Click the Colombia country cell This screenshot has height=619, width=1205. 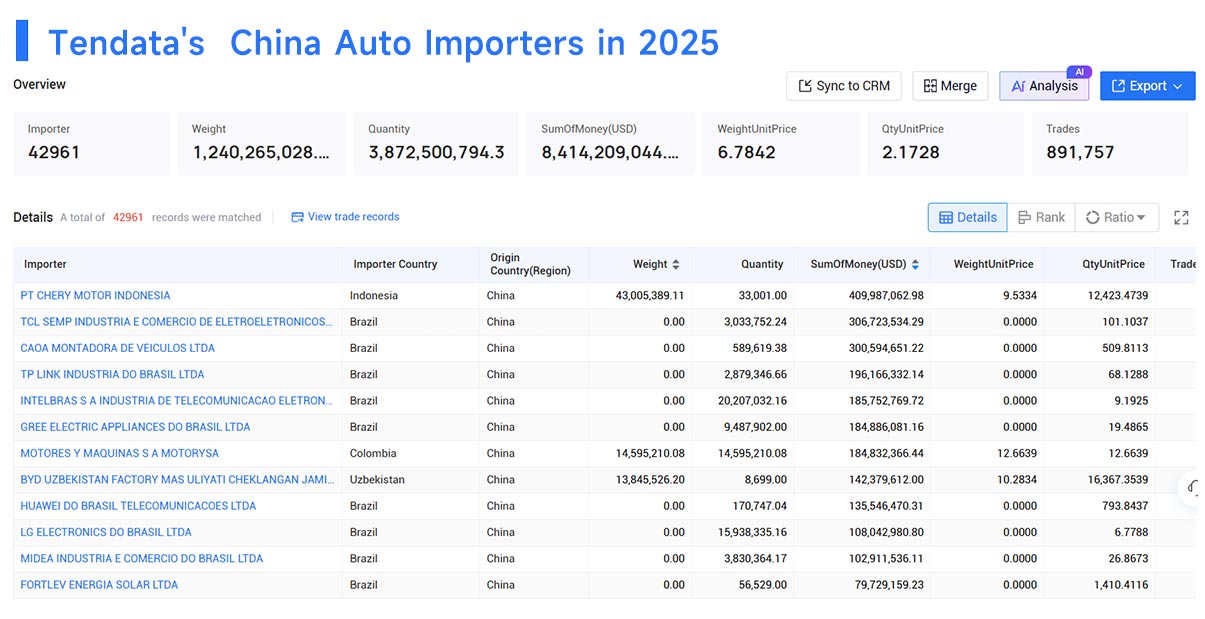coord(373,453)
